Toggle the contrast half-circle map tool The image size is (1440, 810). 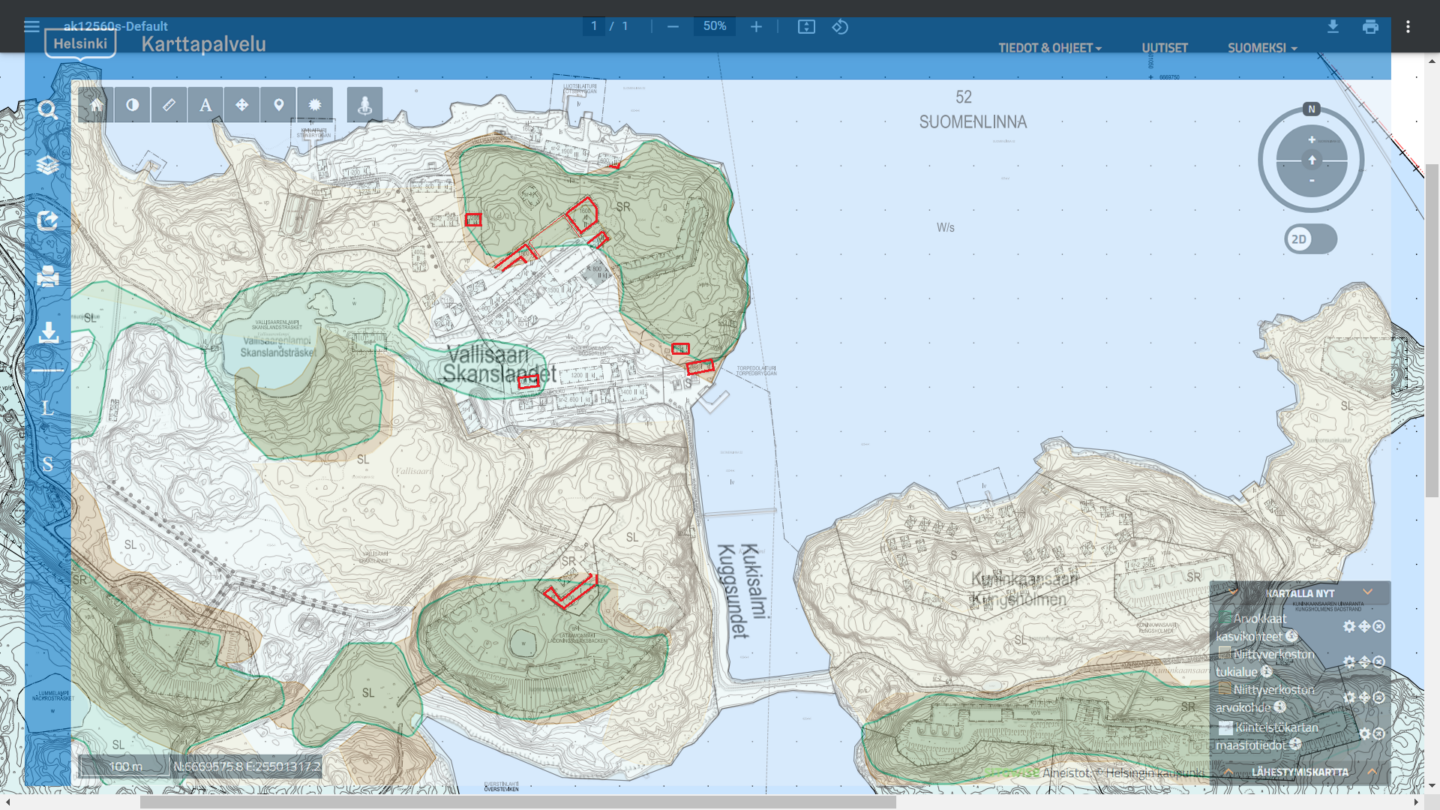pos(132,104)
